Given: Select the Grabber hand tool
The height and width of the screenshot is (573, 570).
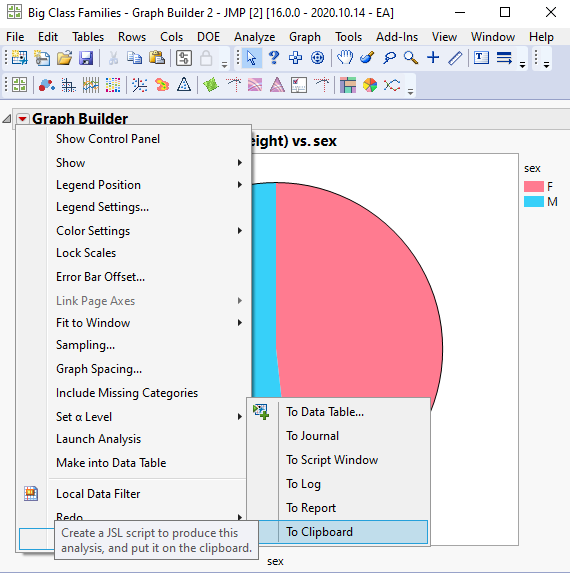Looking at the screenshot, I should [x=345, y=58].
